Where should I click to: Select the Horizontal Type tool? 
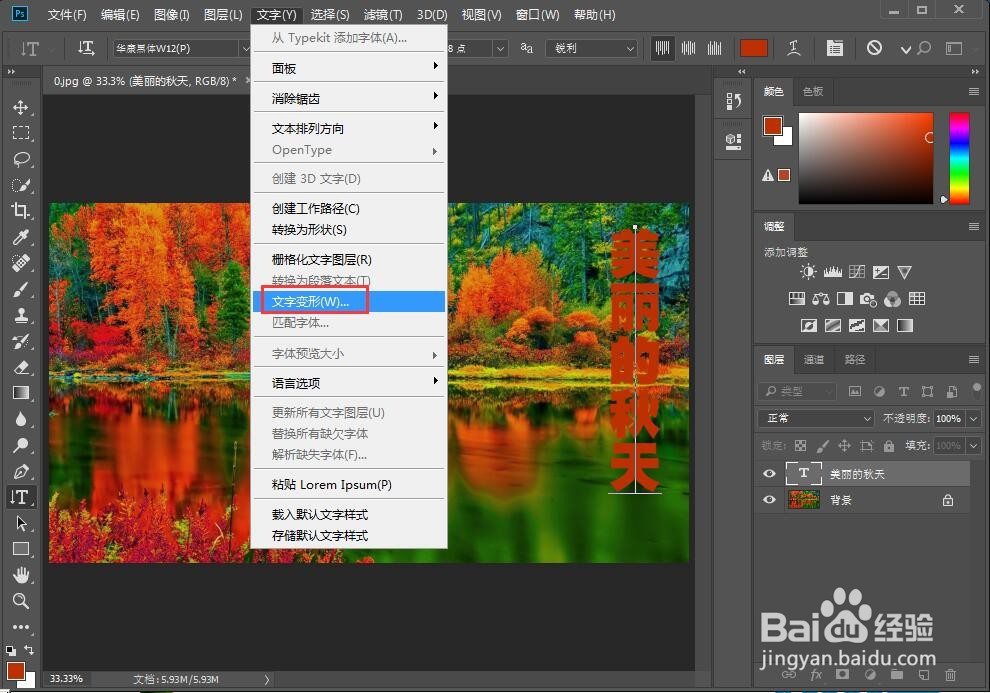point(22,496)
